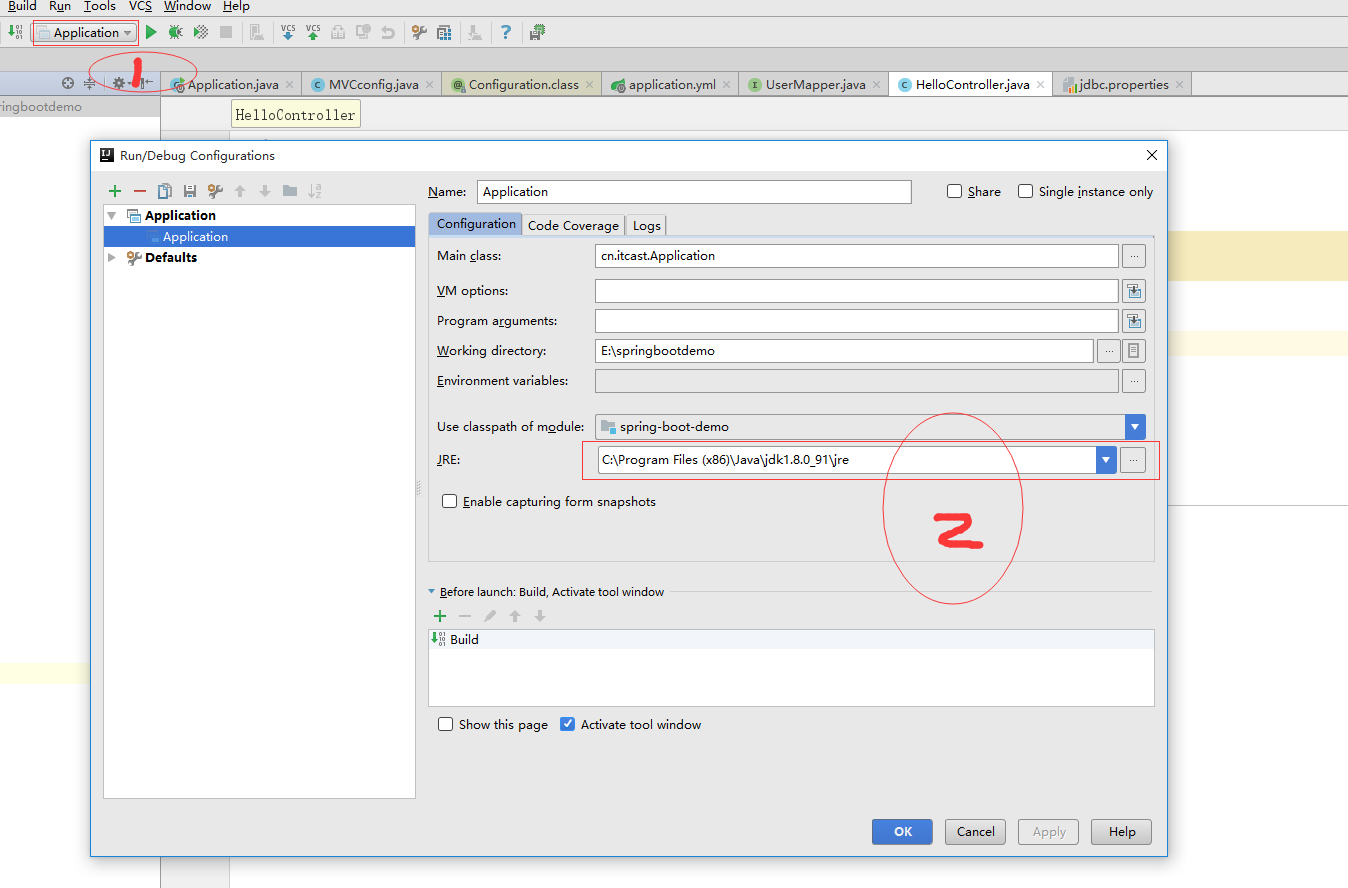Close the Configuration.class editor tab
Screen dimensions: 1348x888
pos(592,85)
